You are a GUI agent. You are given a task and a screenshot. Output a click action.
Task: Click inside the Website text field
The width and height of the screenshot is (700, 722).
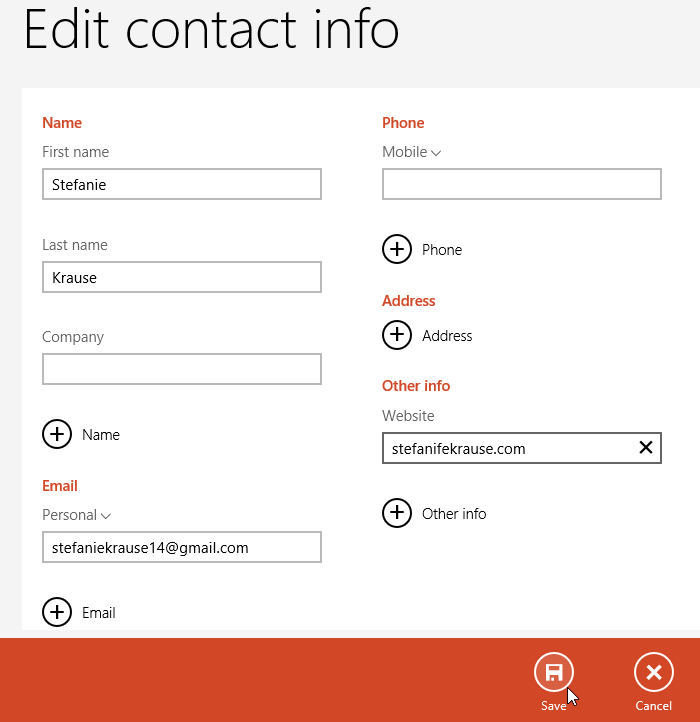pos(505,448)
